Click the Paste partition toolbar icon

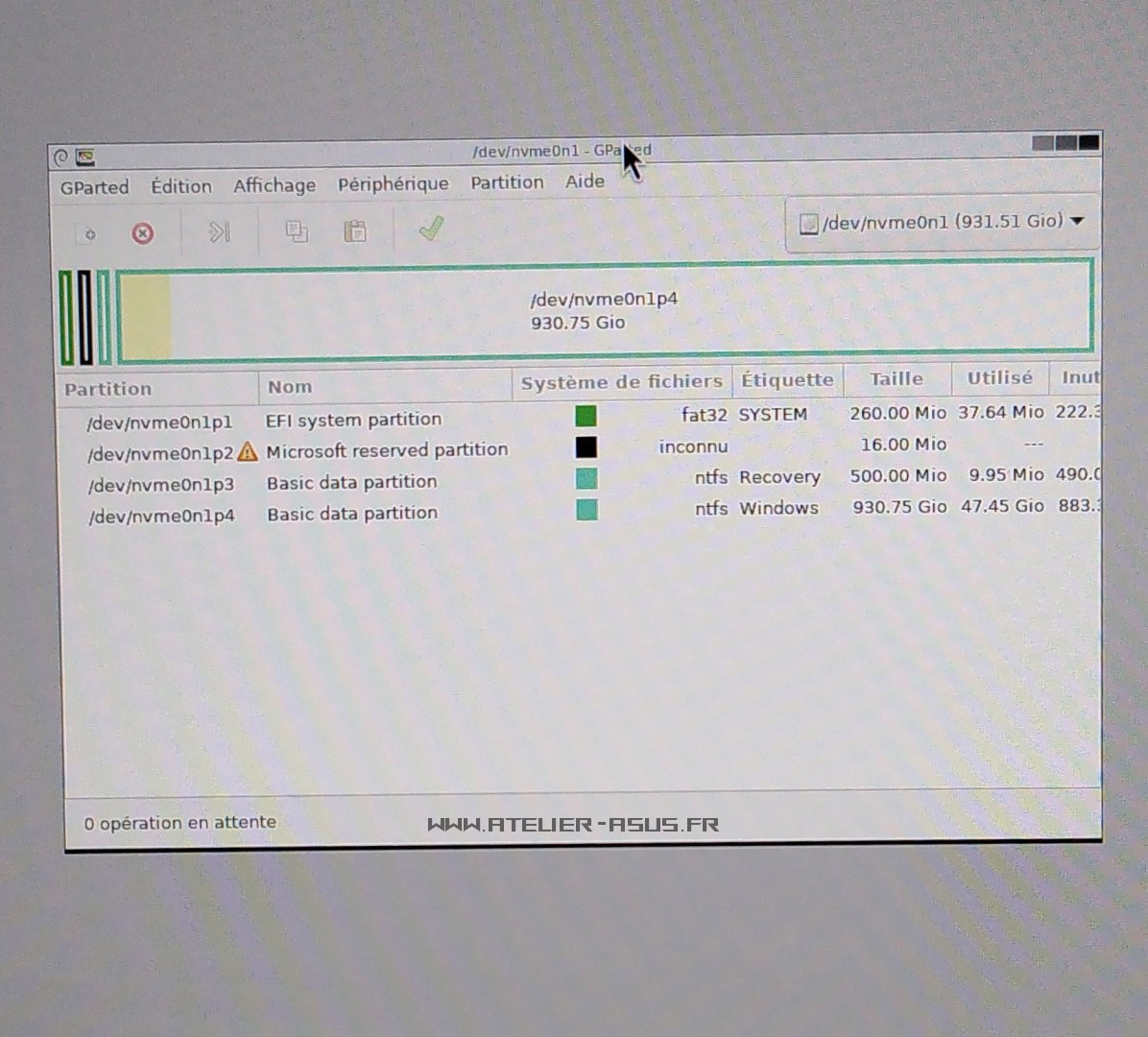click(355, 230)
